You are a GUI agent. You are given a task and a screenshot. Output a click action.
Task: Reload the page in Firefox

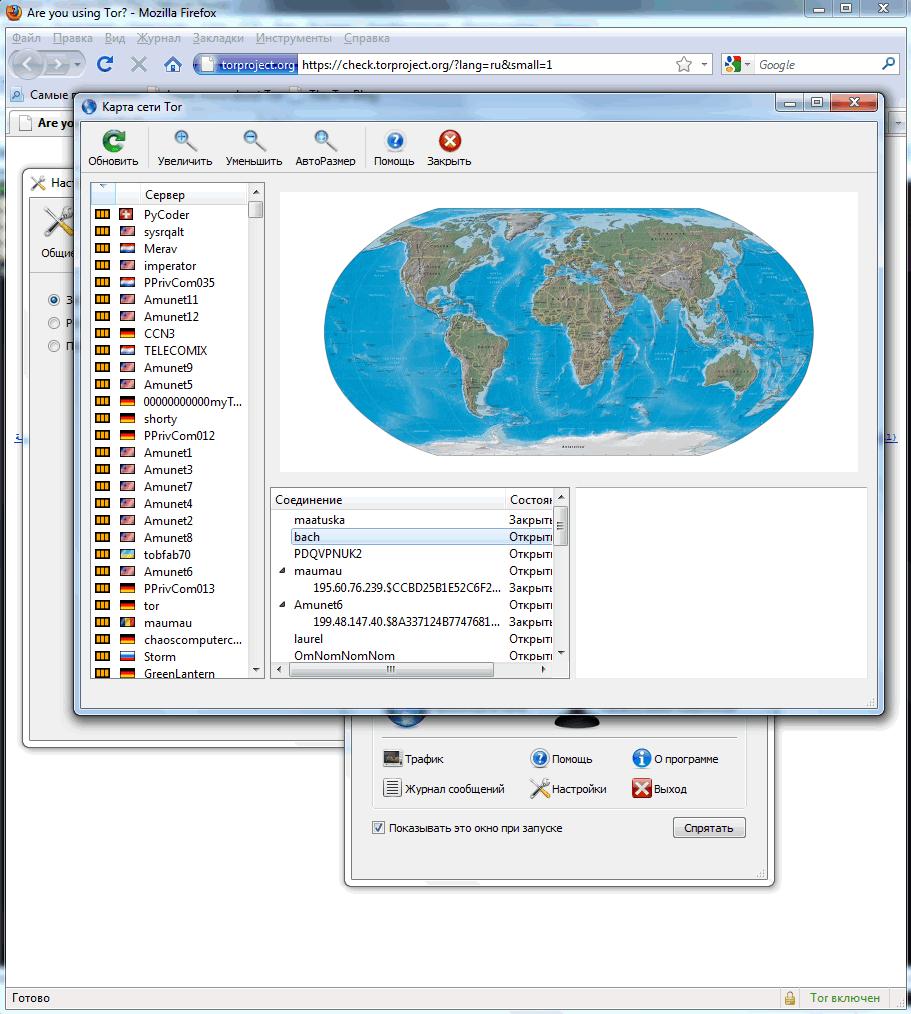pos(105,64)
